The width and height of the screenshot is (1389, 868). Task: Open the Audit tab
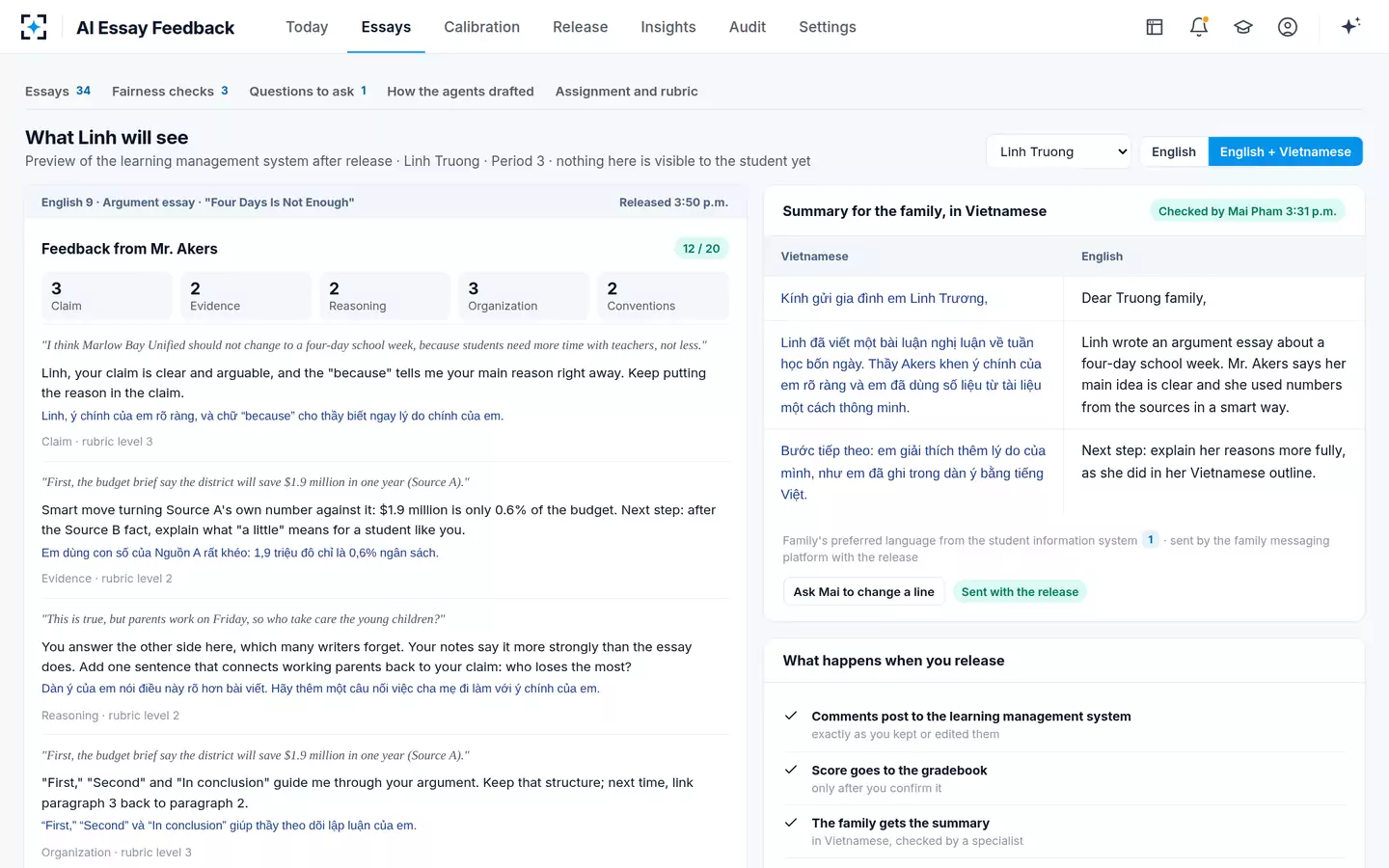coord(748,27)
